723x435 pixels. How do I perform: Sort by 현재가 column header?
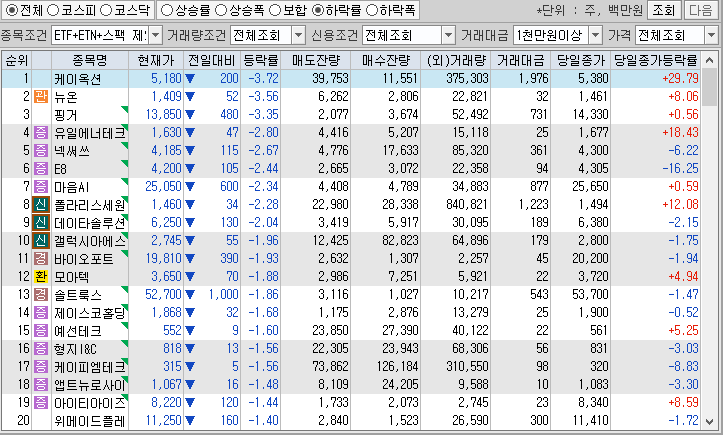(156, 60)
